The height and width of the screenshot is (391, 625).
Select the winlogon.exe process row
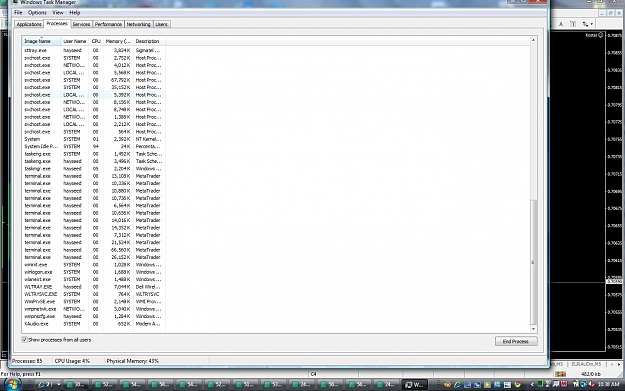click(x=94, y=272)
